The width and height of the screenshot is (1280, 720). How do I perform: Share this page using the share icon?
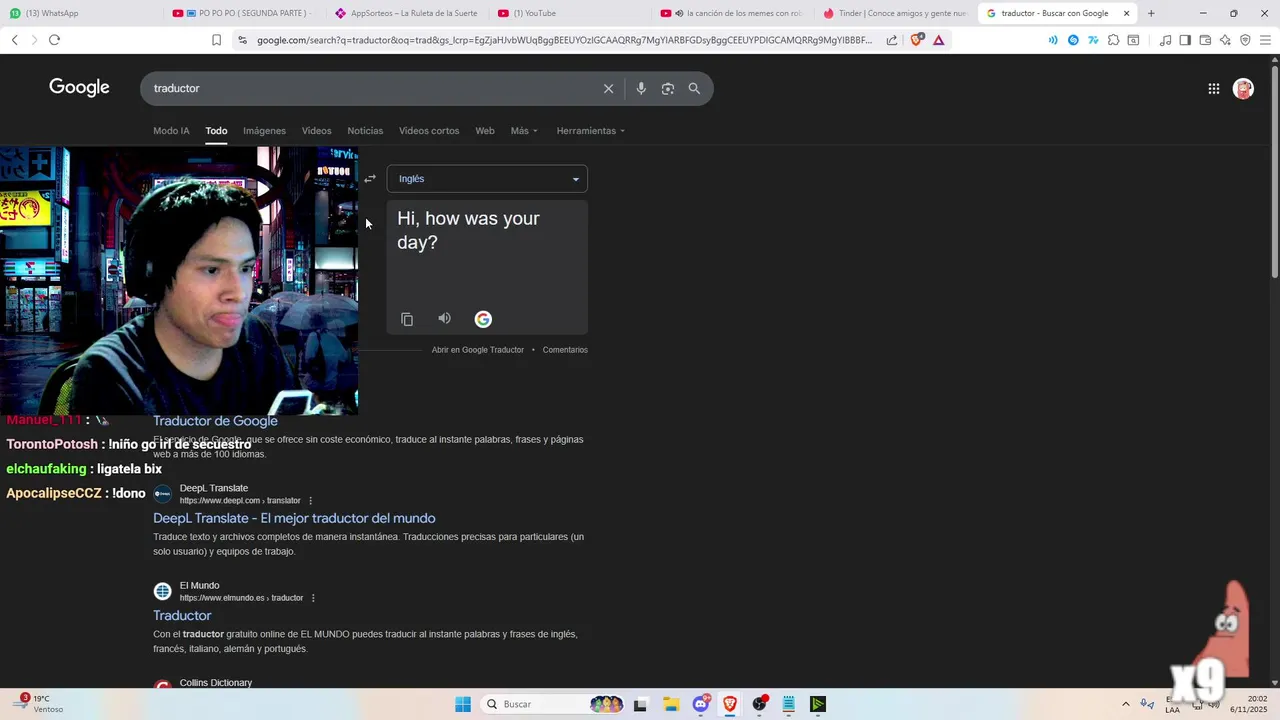(x=892, y=40)
